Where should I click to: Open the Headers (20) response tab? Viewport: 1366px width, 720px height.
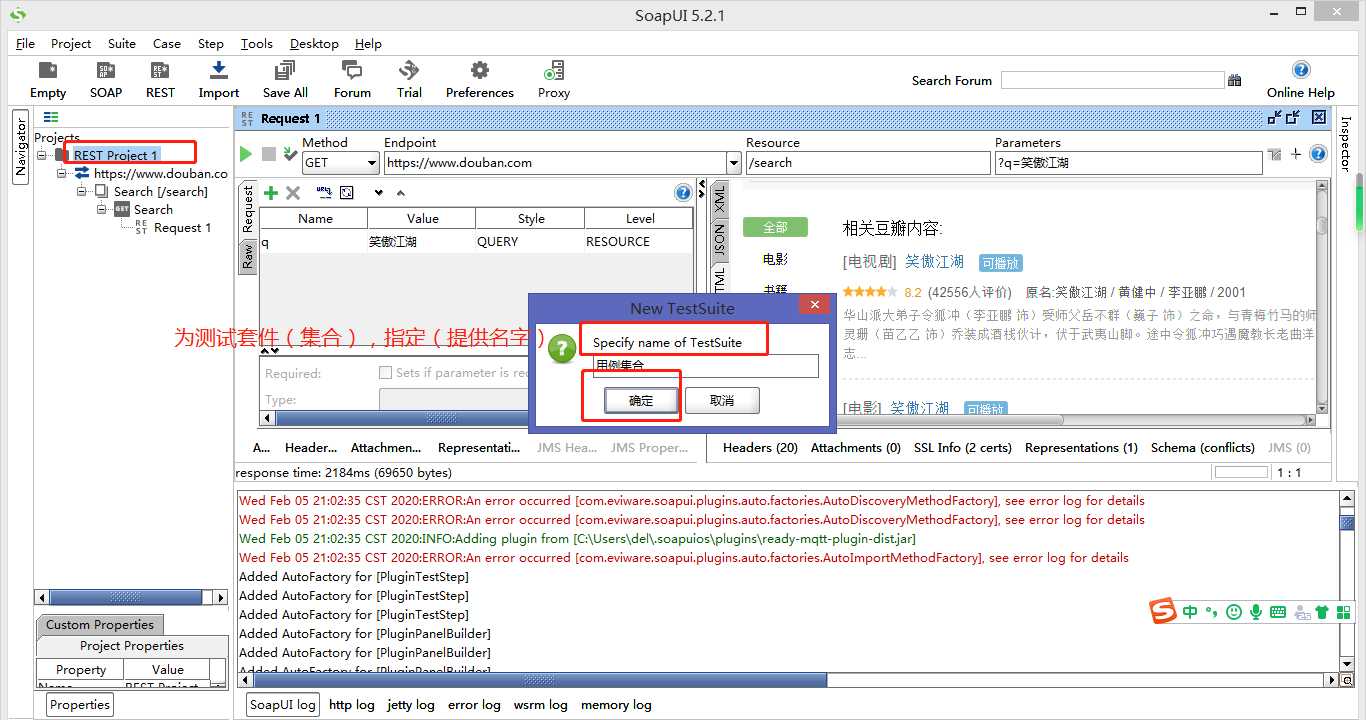[760, 447]
